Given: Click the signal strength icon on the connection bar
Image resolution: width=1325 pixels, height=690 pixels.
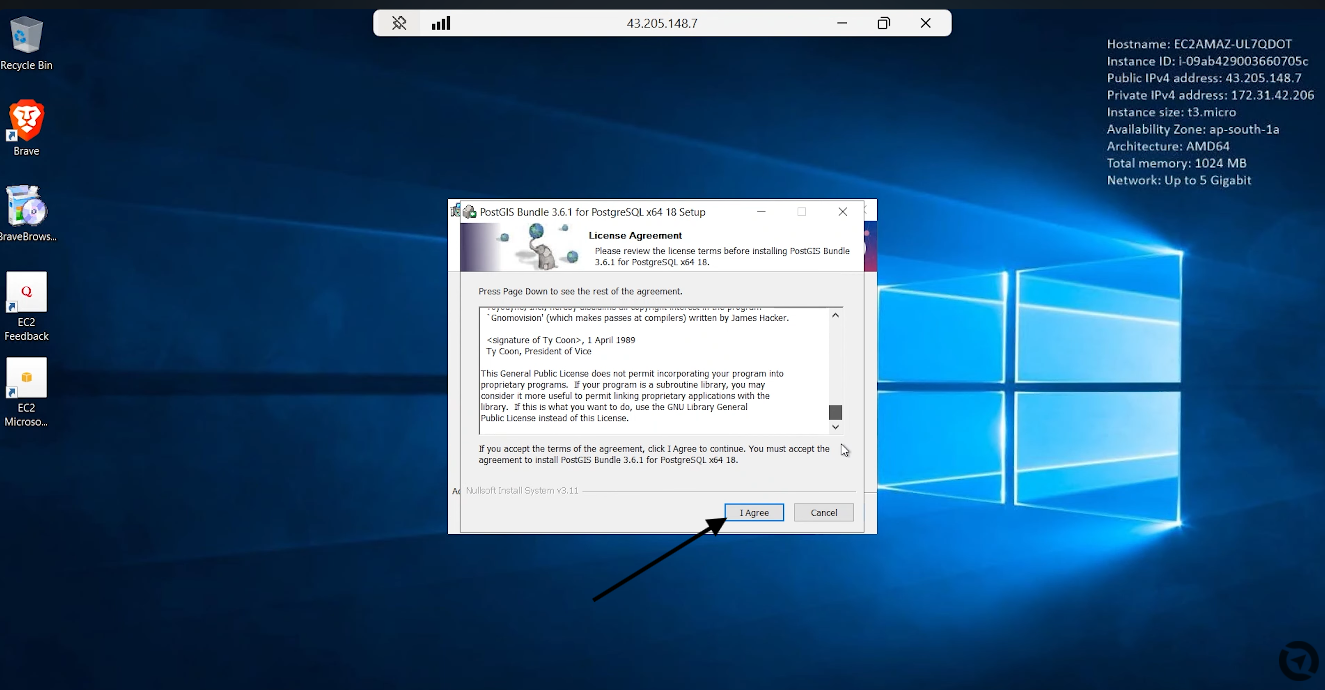Looking at the screenshot, I should [441, 23].
